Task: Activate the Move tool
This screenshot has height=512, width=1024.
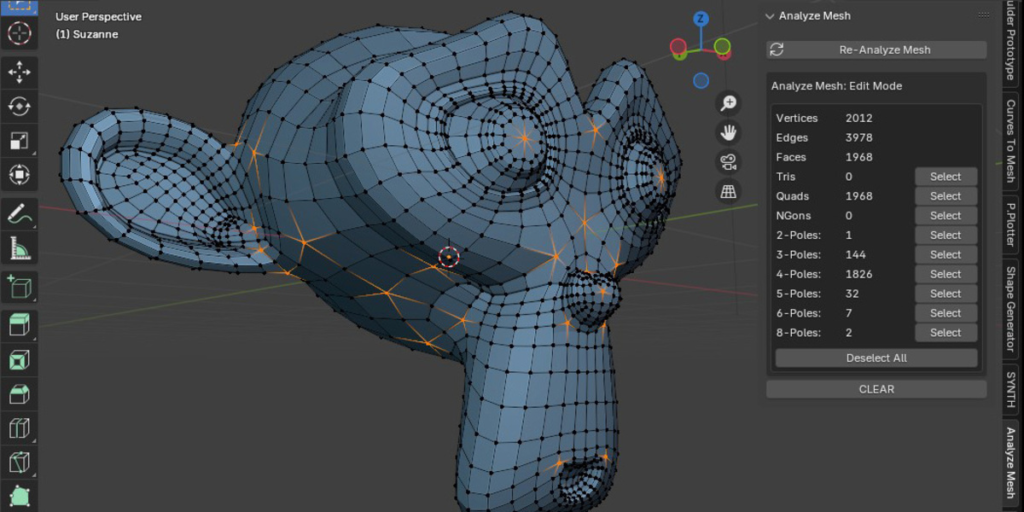Action: [x=19, y=72]
